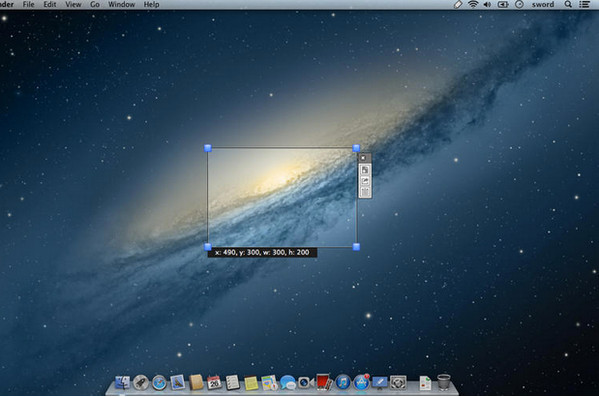Open the Edit menu

[50, 5]
